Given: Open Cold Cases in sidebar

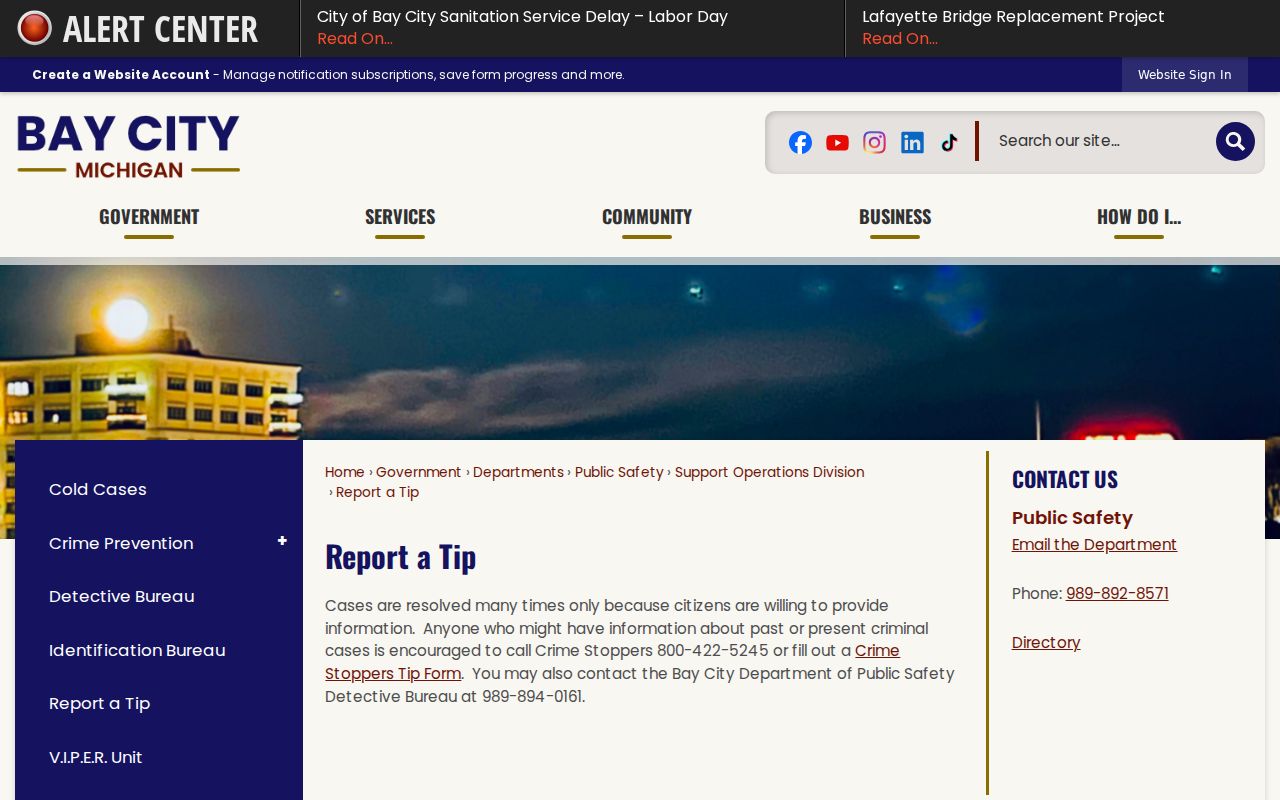Looking at the screenshot, I should (x=98, y=489).
